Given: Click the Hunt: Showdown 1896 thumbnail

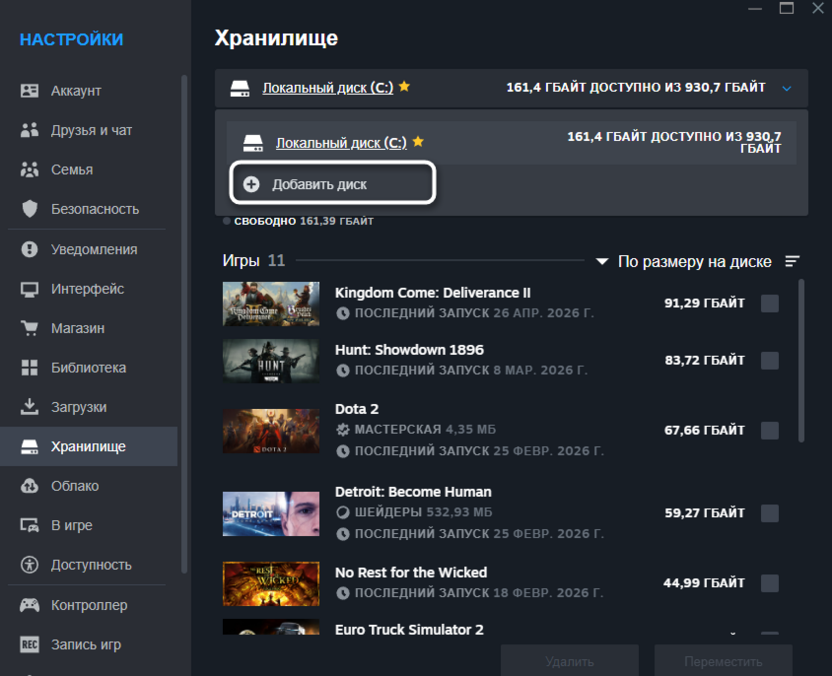Looking at the screenshot, I should click(271, 361).
